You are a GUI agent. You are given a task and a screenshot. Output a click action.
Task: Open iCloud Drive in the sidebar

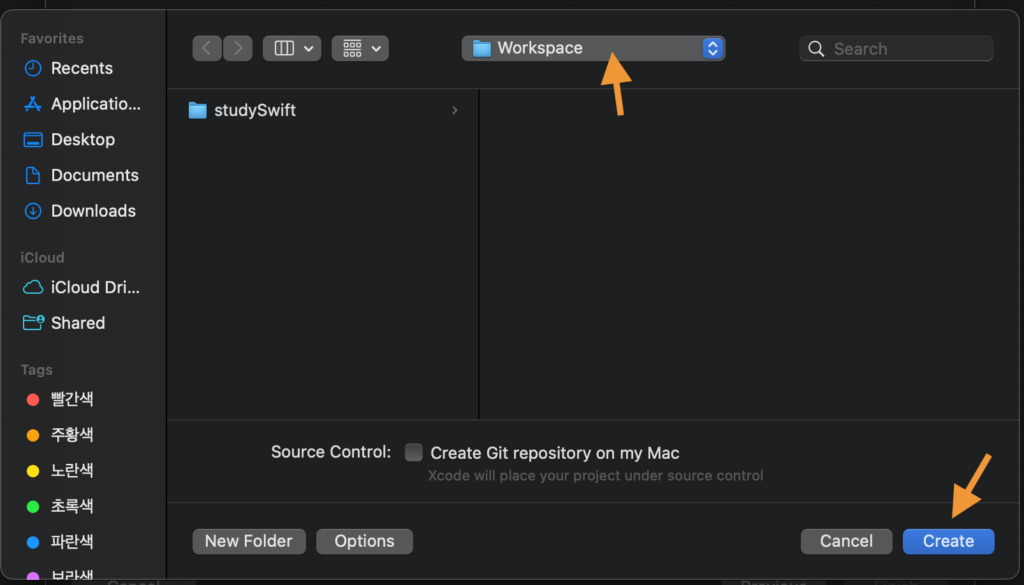coord(95,287)
